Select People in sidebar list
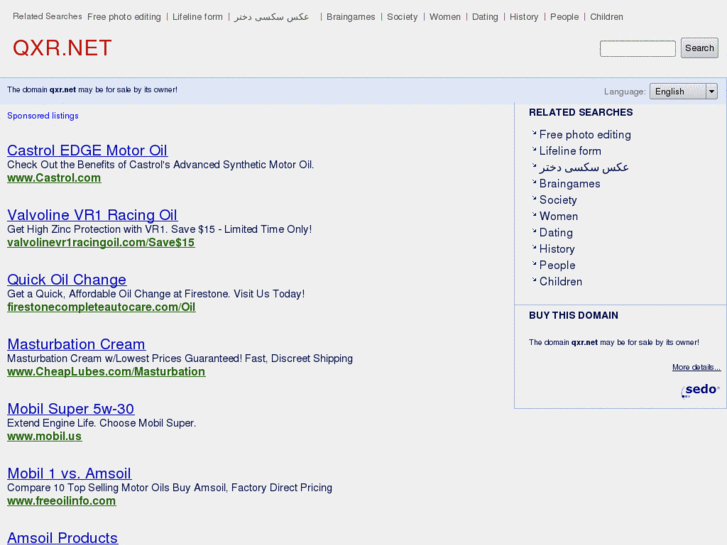Image resolution: width=727 pixels, height=545 pixels. click(557, 265)
